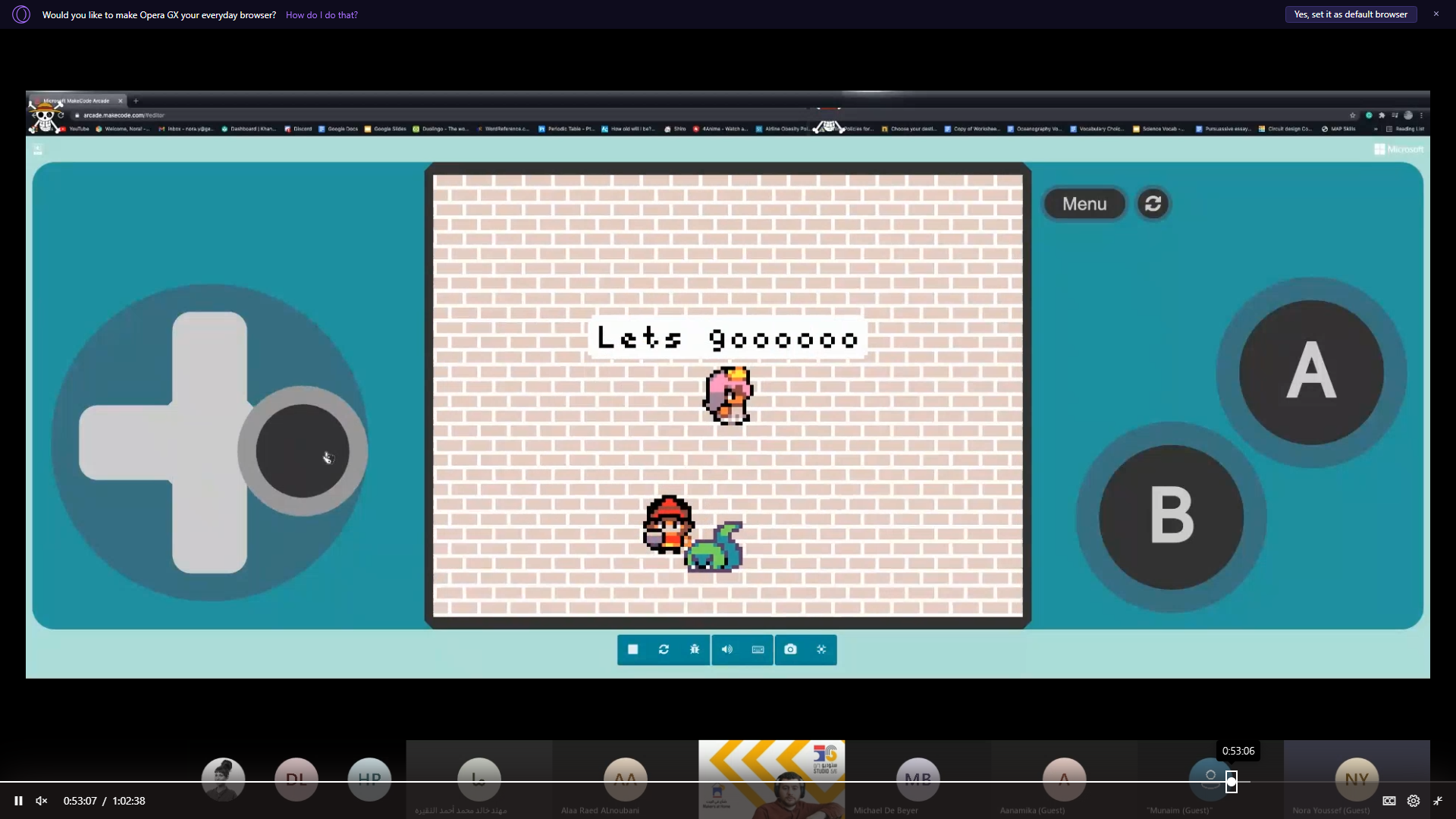Open the media controls playlist icon
Image resolution: width=1456 pixels, height=819 pixels.
click(x=1395, y=115)
